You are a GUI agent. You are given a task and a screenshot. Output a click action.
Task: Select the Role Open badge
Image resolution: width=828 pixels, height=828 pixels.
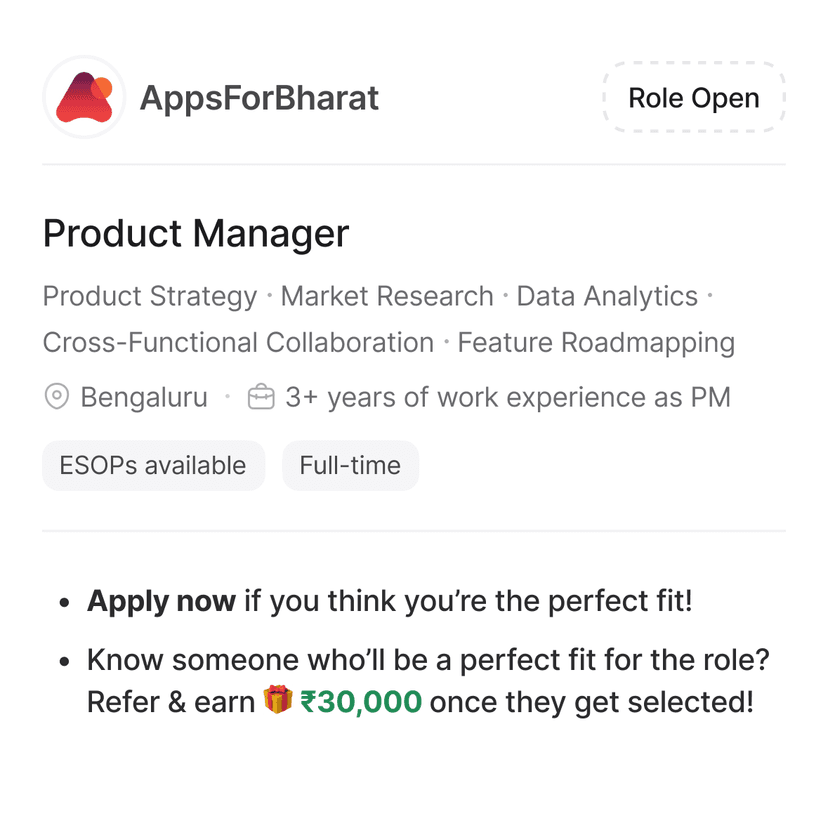(x=694, y=98)
